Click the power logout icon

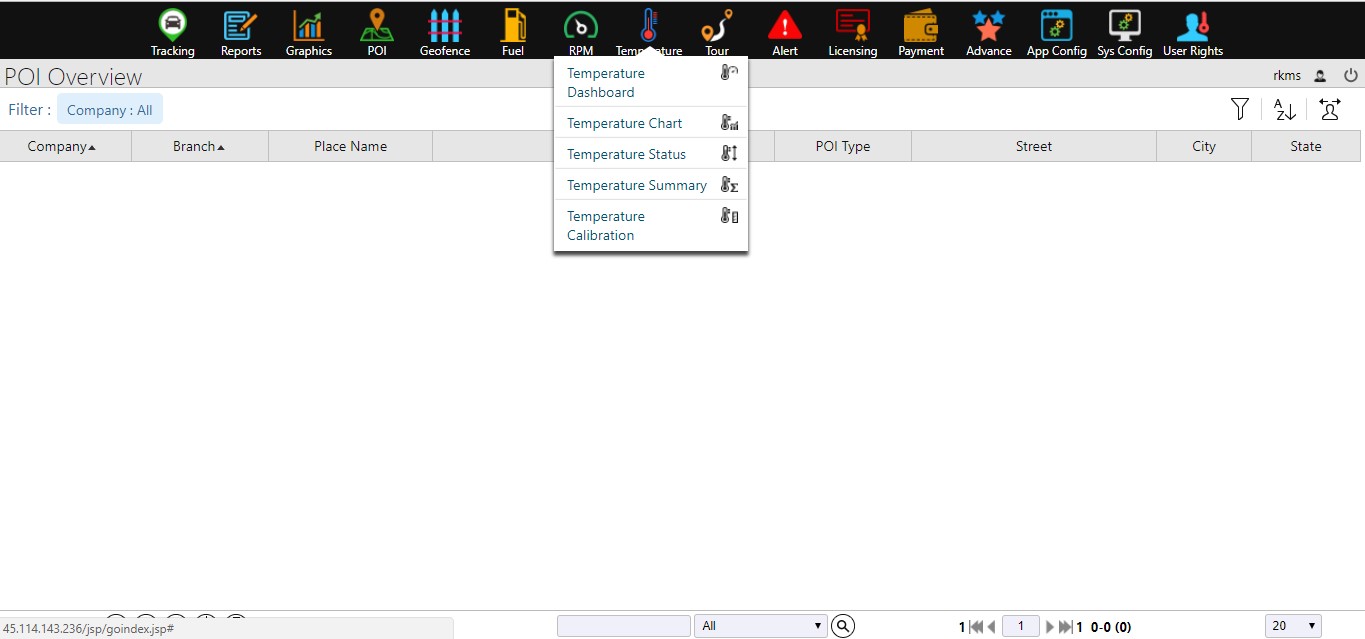click(1350, 75)
